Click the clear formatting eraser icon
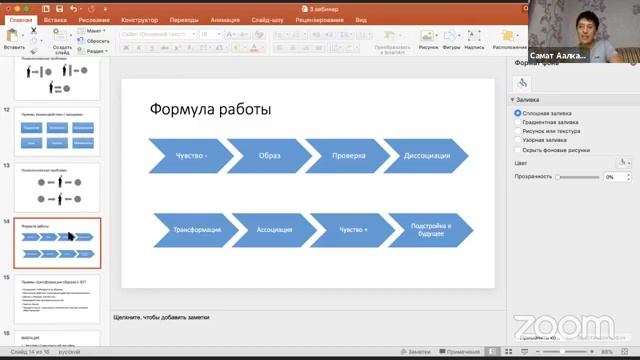This screenshot has height=360, width=640. (x=259, y=34)
